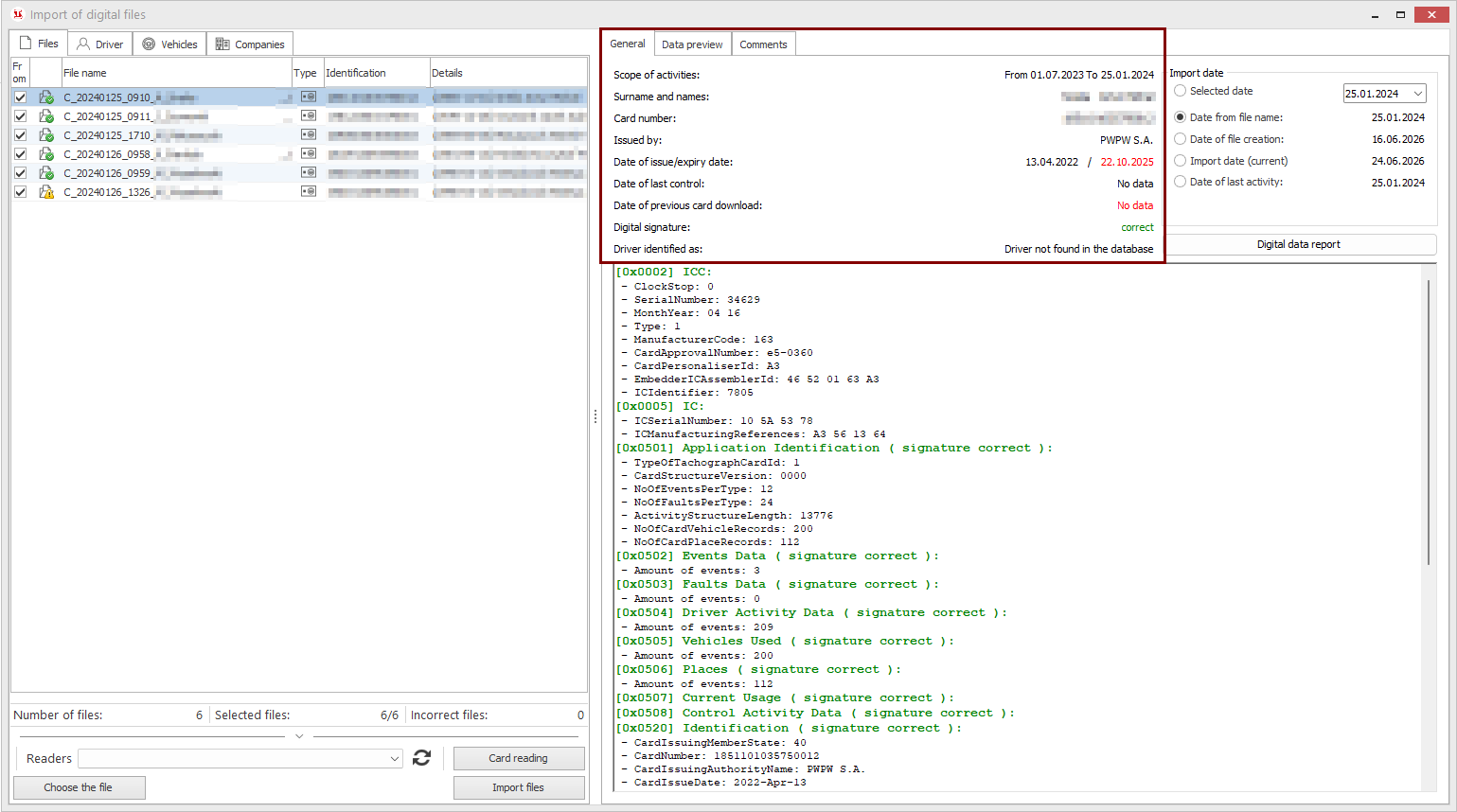Select file row C_20240125_1710
1457x812 pixels.
click(x=299, y=135)
